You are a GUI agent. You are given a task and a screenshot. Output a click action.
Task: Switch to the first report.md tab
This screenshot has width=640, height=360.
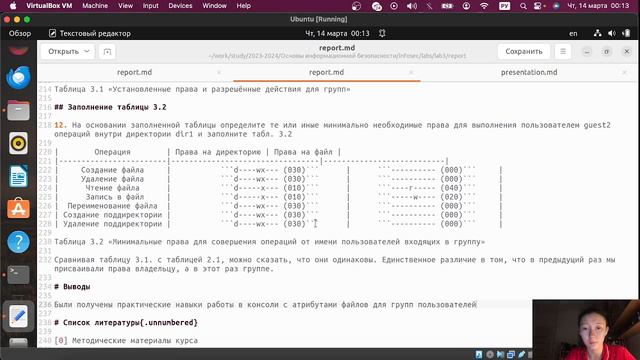[x=134, y=72]
